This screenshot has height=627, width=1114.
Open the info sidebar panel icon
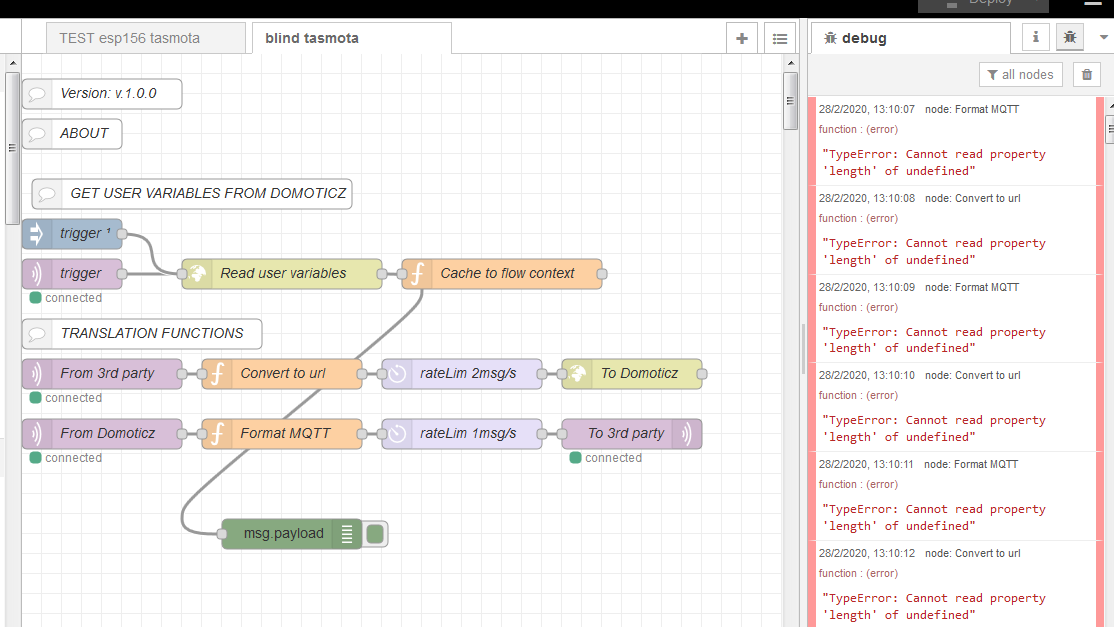(1035, 37)
